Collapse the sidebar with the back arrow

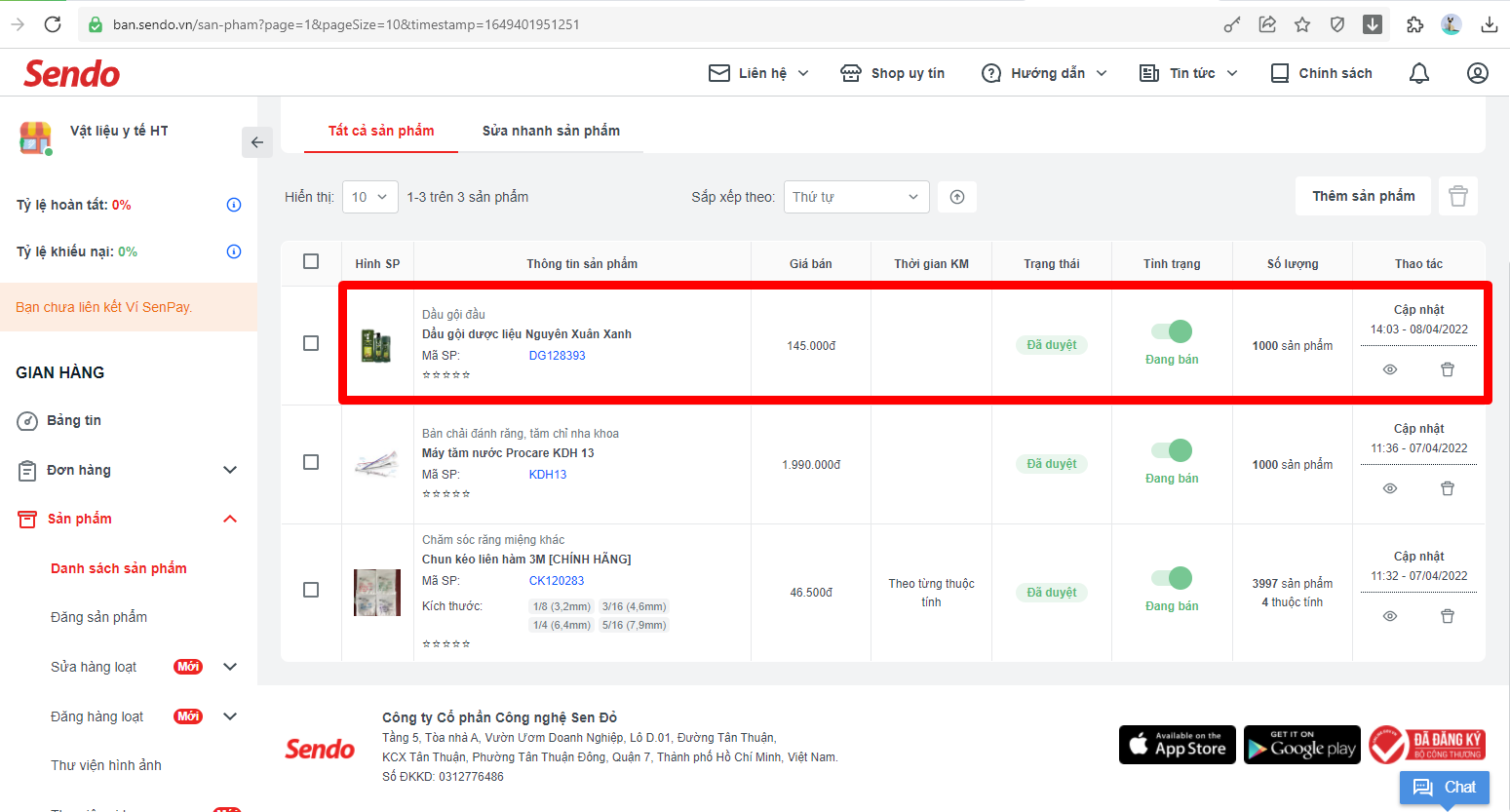click(256, 142)
